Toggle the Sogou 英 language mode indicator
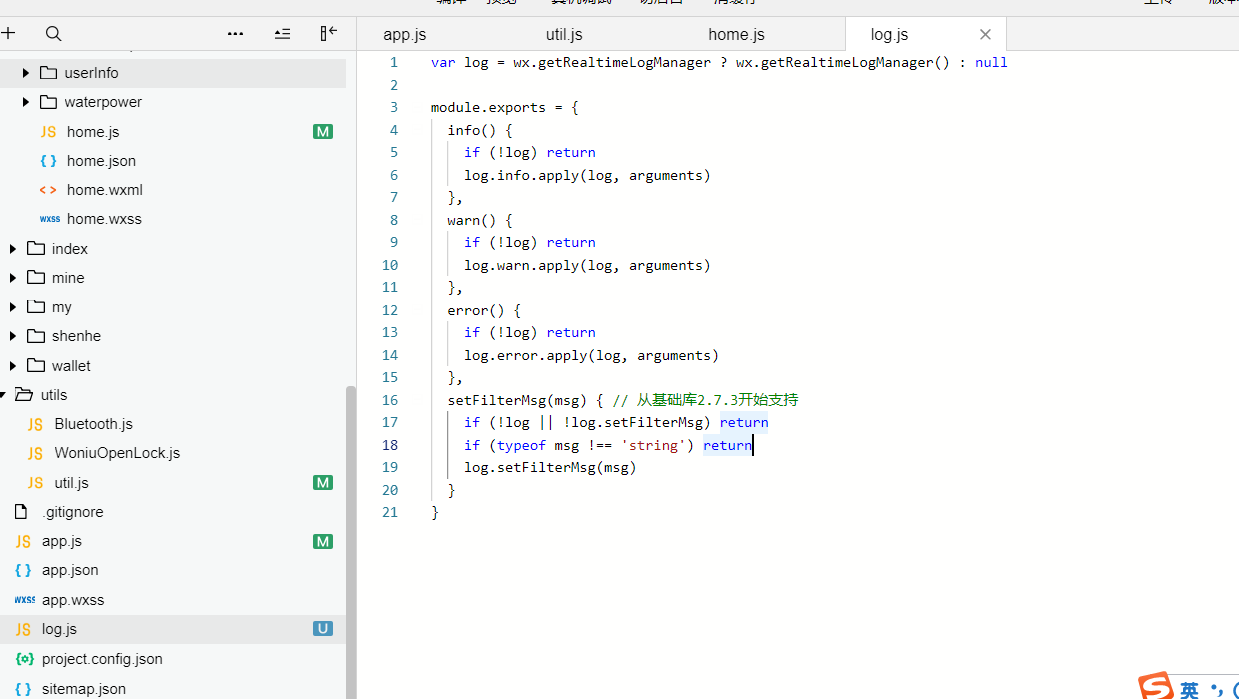 1189,690
